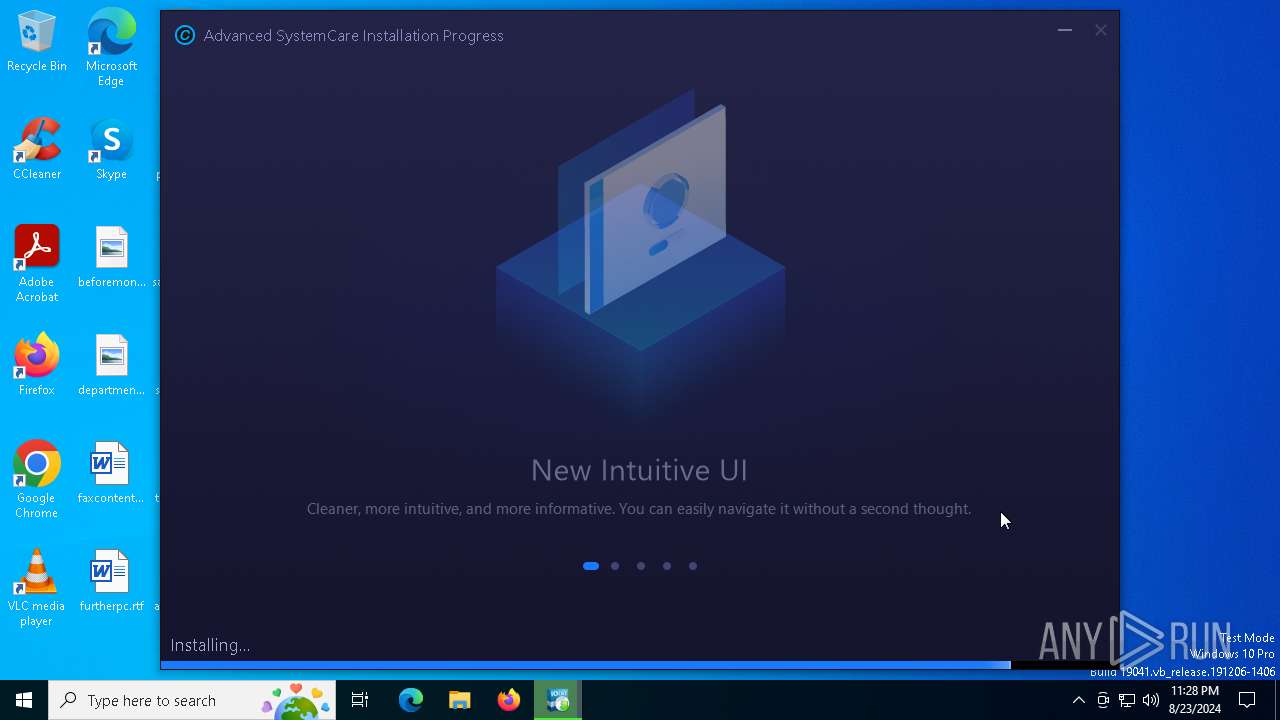Screen dimensions: 1280x720
Task: Open Google Chrome desktop shortcut
Action: tap(37, 480)
